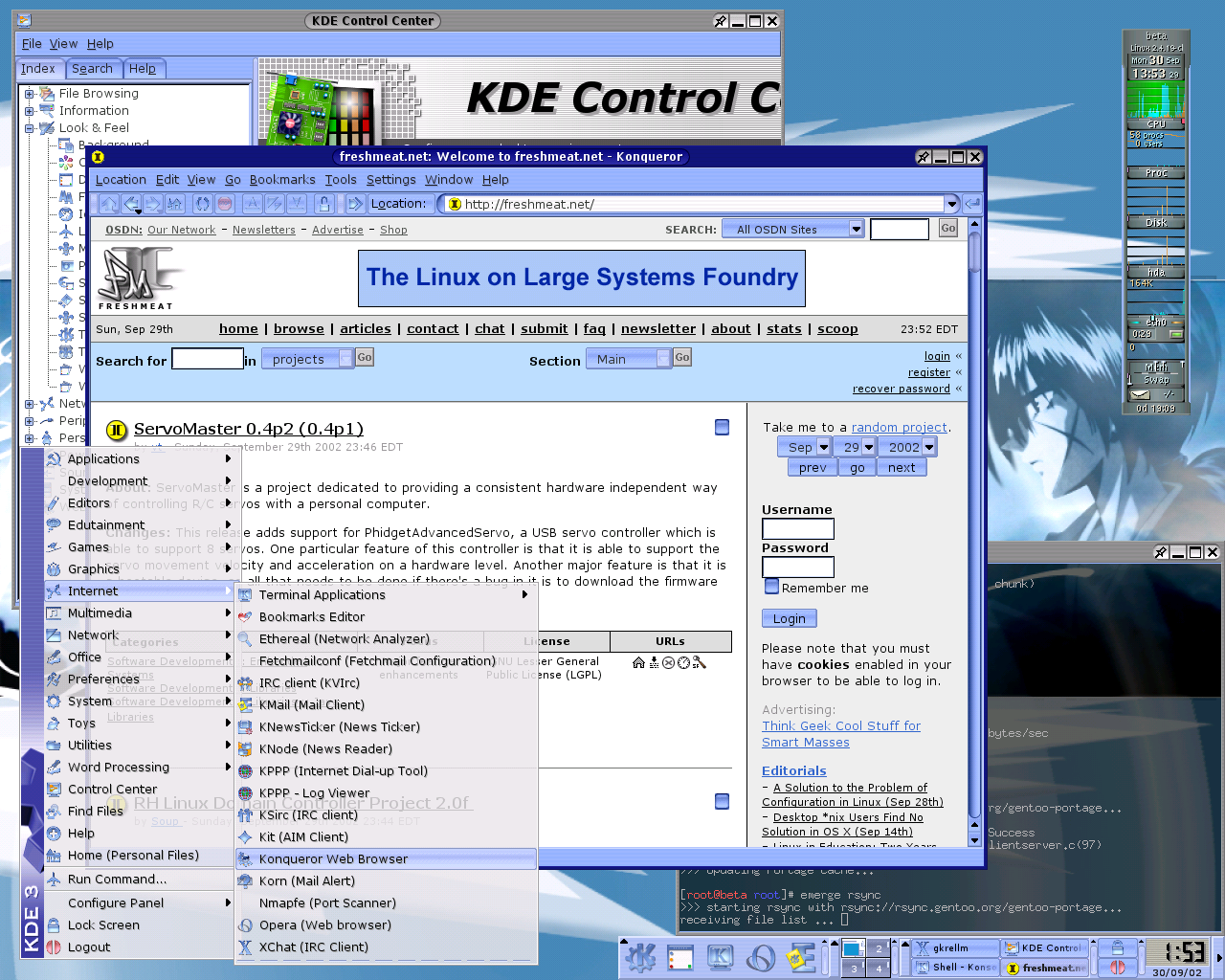Open the URL history dropdown arrow
Screen dimensions: 1225x980
coord(951,204)
